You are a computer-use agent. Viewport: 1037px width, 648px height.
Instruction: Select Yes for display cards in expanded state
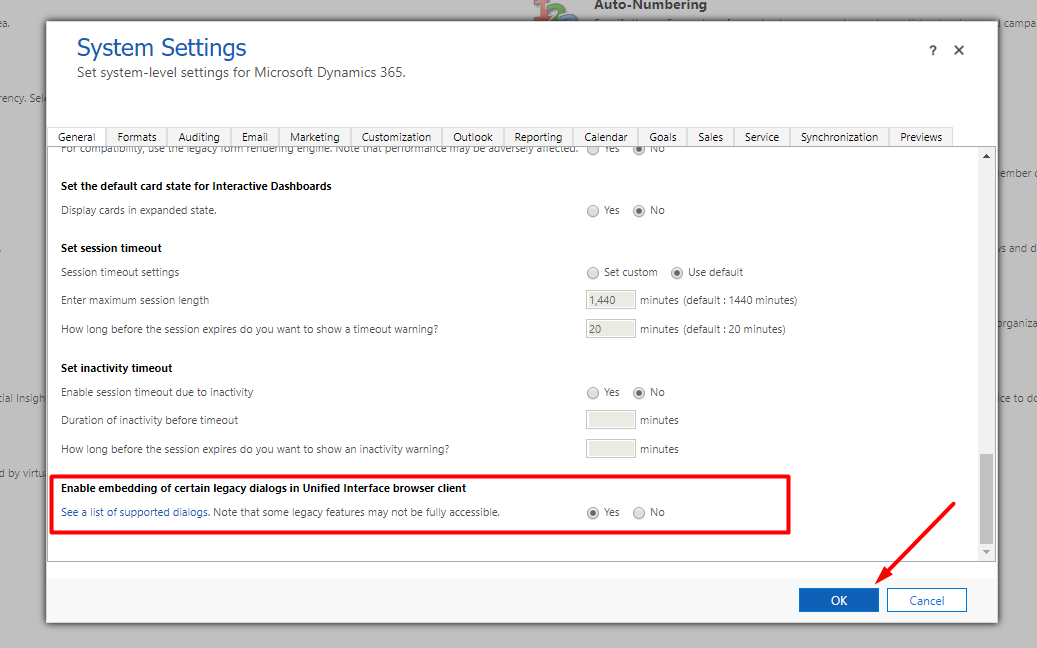click(593, 211)
